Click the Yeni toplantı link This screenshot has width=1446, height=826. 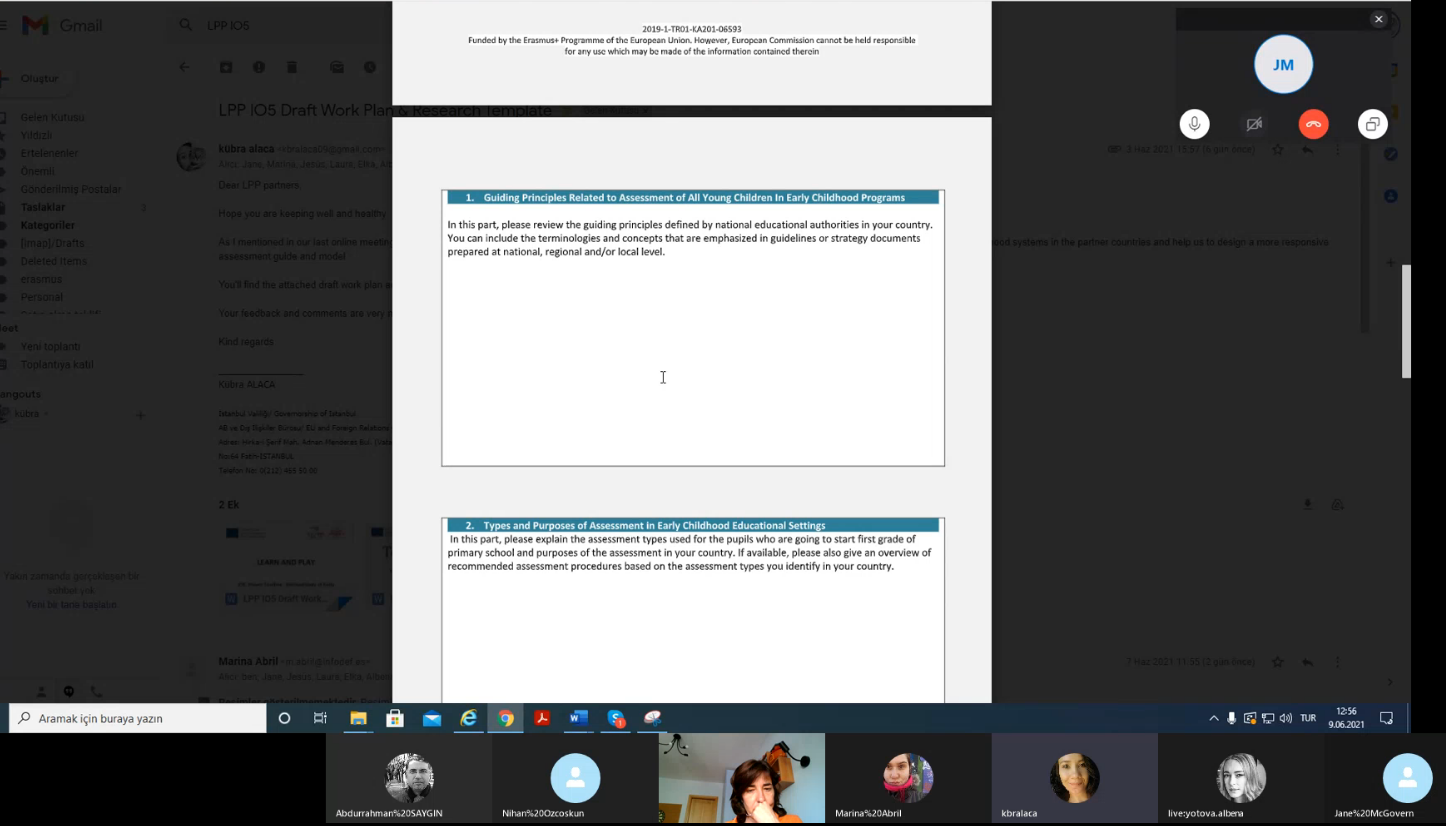tap(50, 346)
